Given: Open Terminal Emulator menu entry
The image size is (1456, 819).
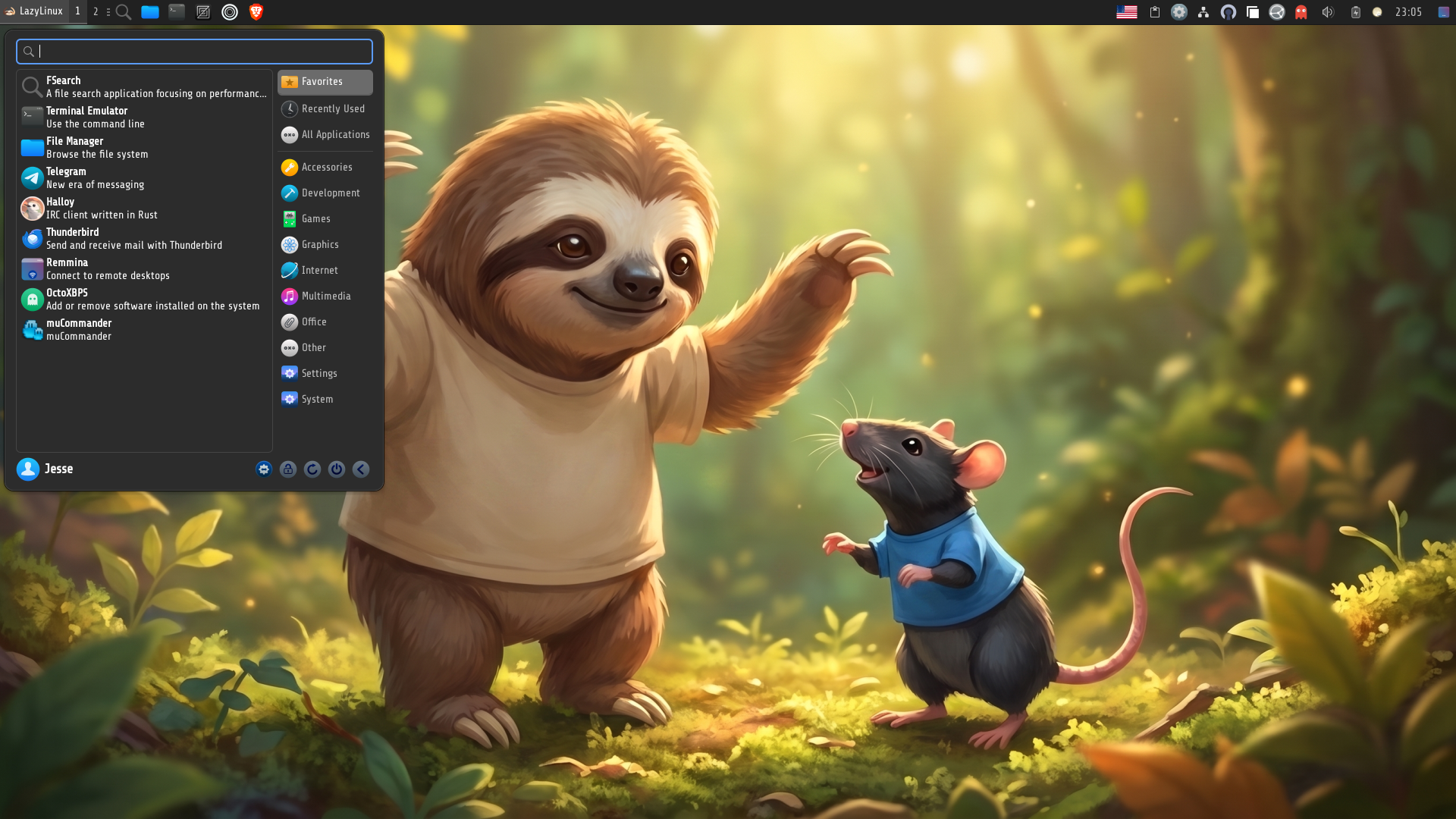Looking at the screenshot, I should 144,117.
